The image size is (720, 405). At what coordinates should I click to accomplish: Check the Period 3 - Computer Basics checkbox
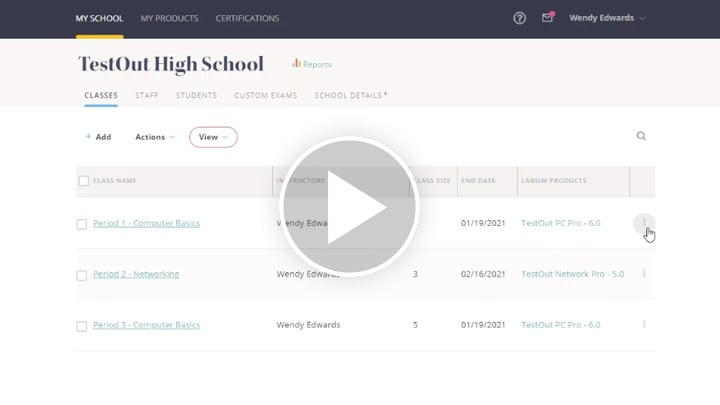[82, 326]
